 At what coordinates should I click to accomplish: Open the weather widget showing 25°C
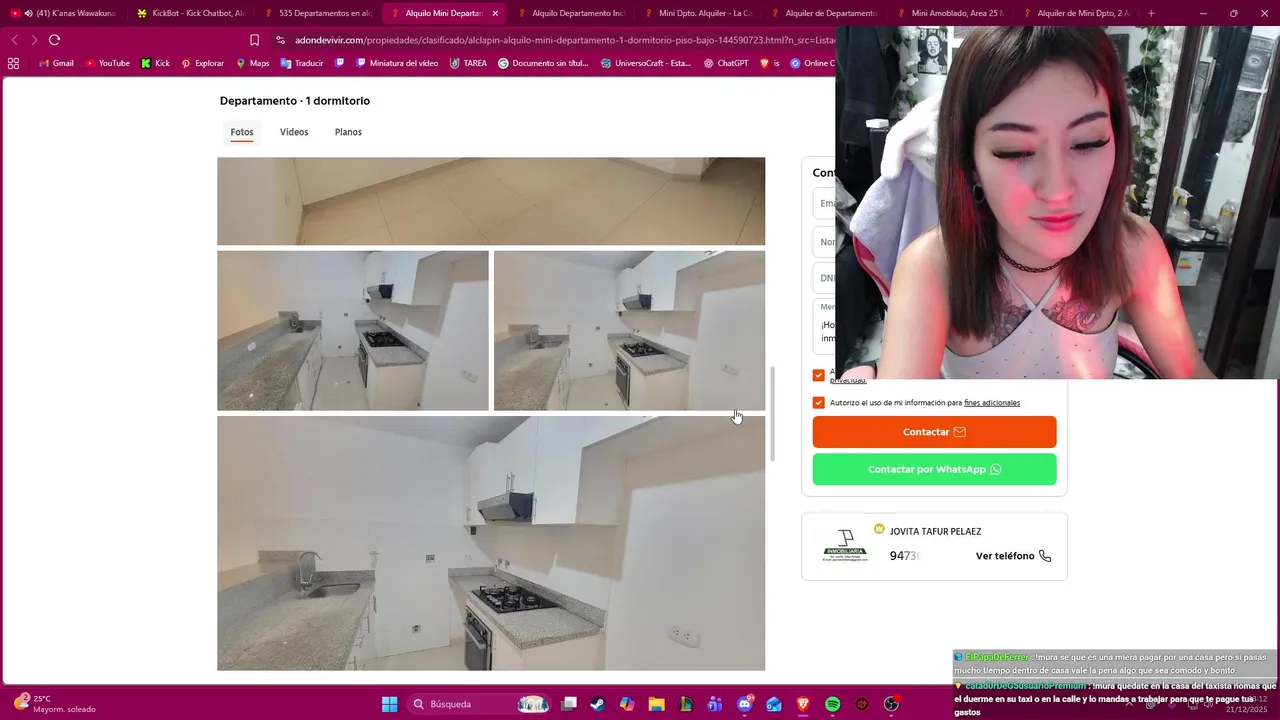tap(55, 704)
